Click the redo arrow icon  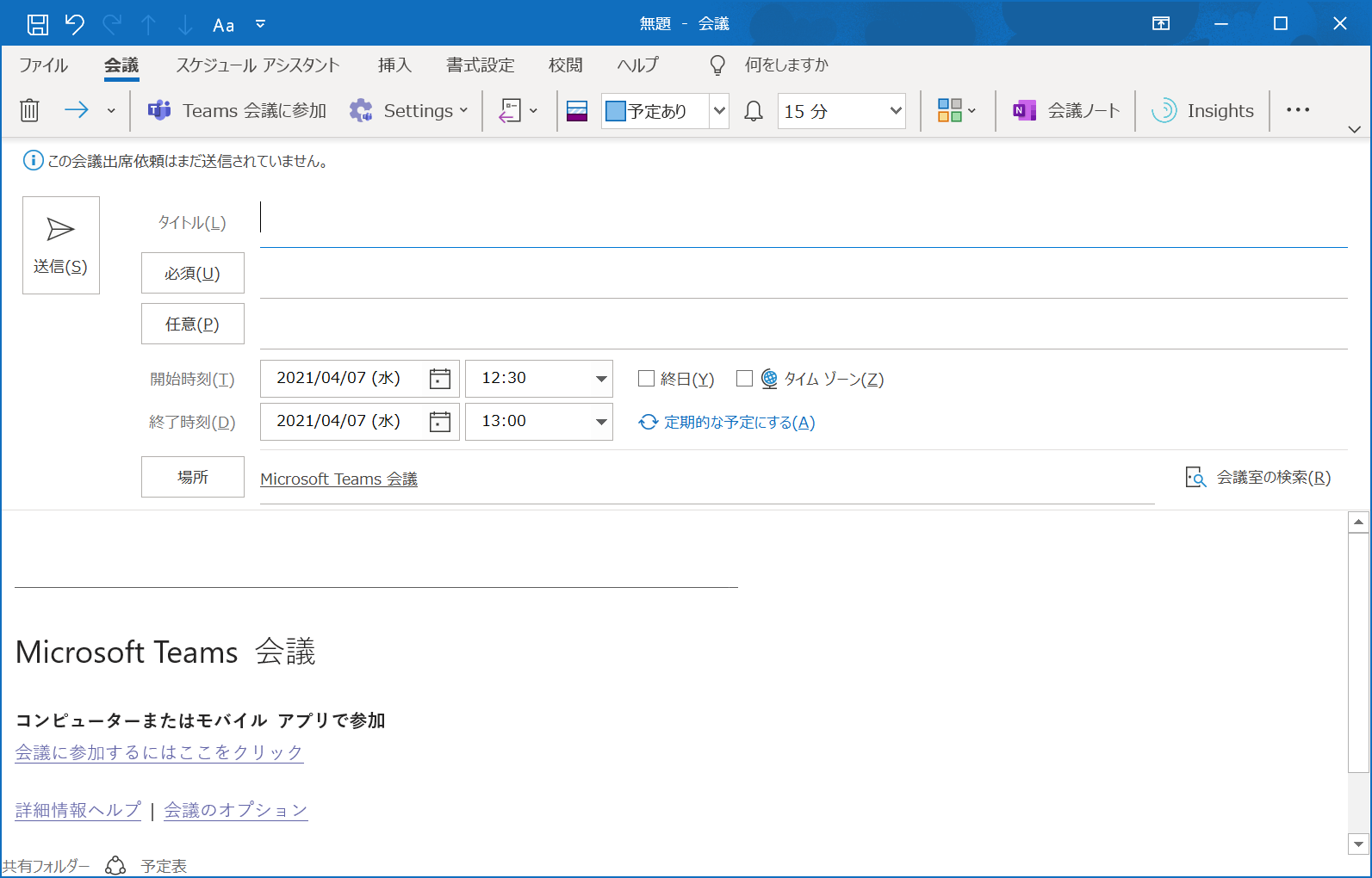tap(112, 24)
